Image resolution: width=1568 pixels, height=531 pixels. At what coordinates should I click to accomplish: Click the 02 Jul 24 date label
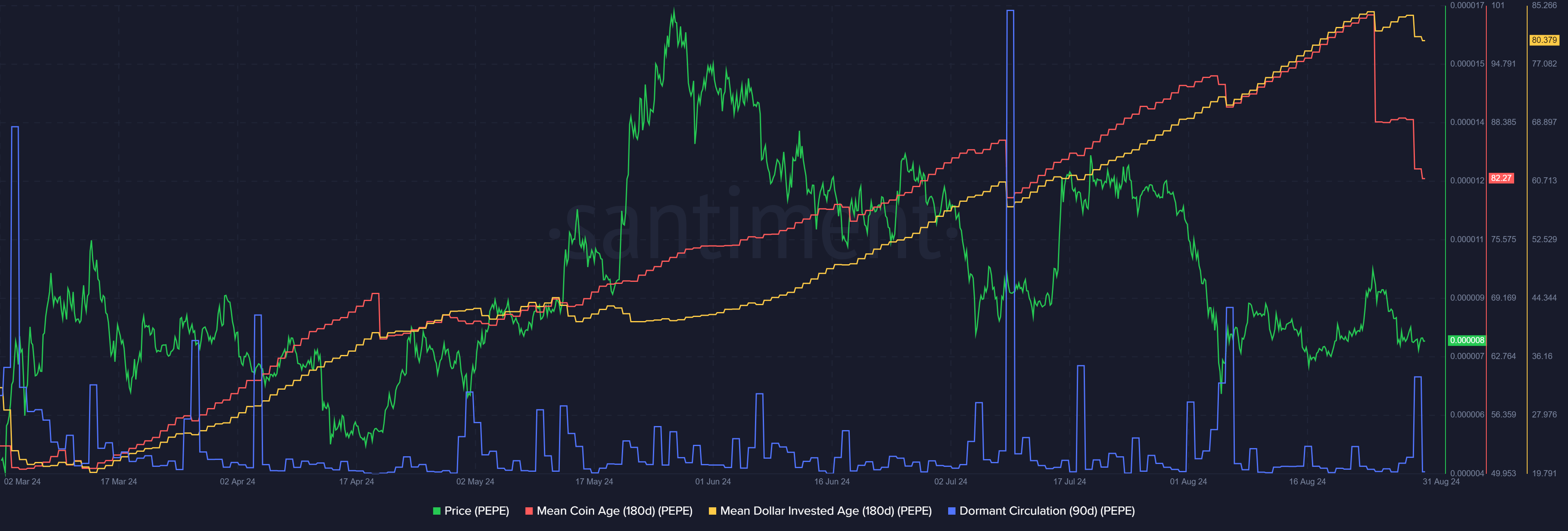click(951, 482)
